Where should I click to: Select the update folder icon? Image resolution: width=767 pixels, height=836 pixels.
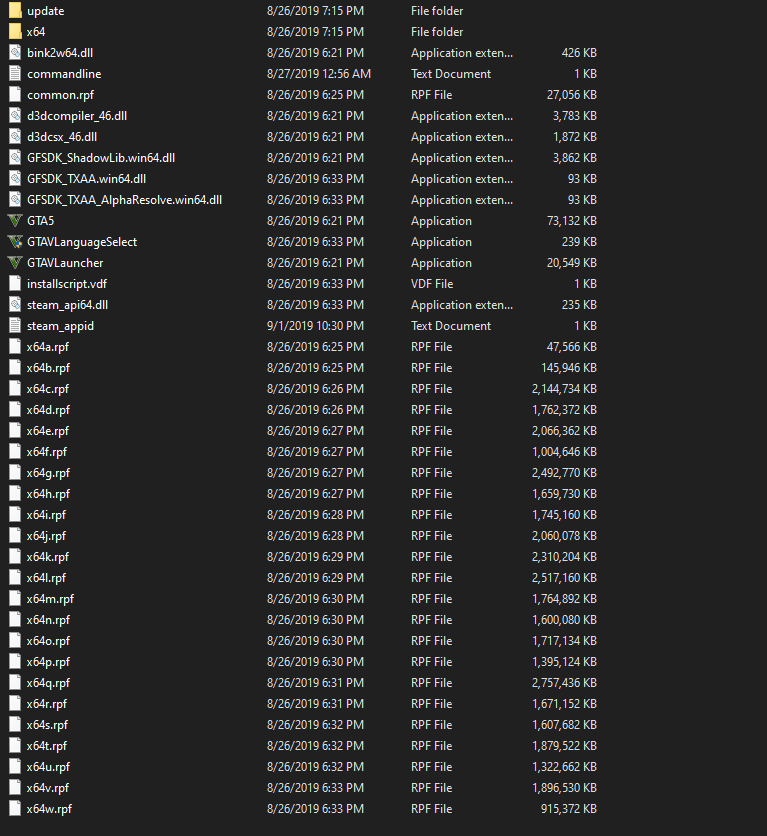(15, 11)
